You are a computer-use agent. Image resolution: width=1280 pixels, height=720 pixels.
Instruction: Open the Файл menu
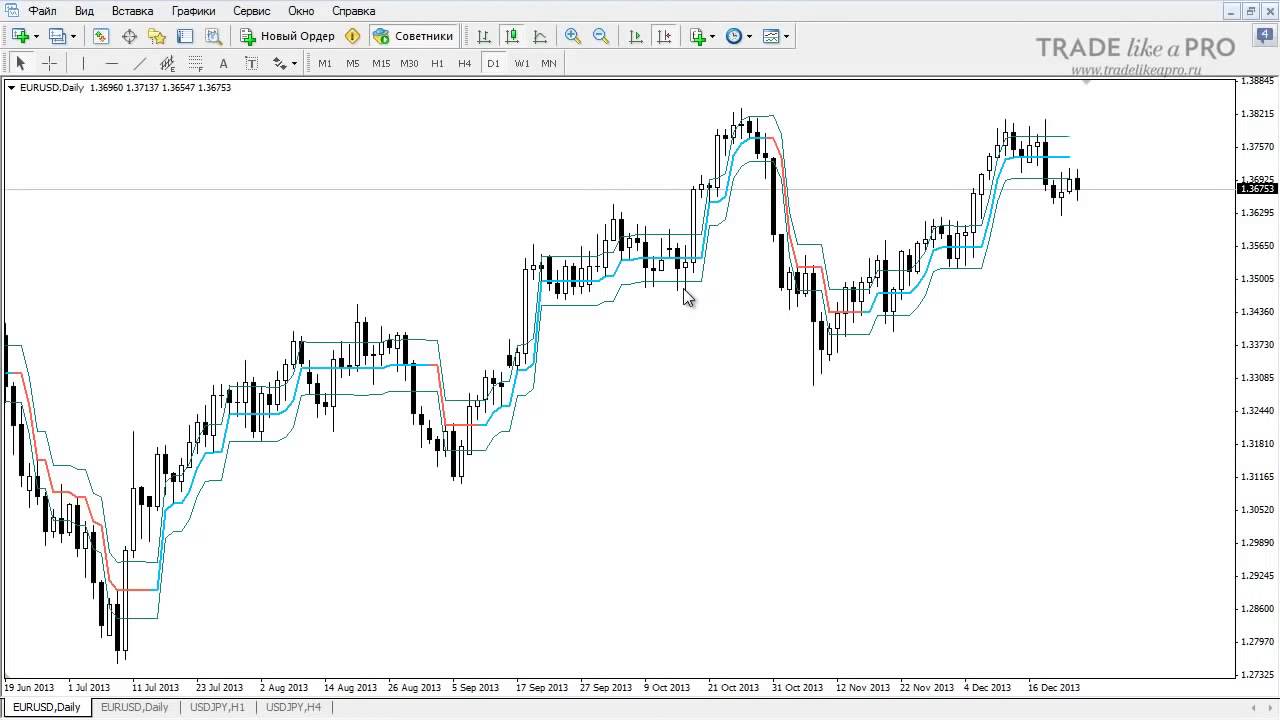tap(42, 11)
